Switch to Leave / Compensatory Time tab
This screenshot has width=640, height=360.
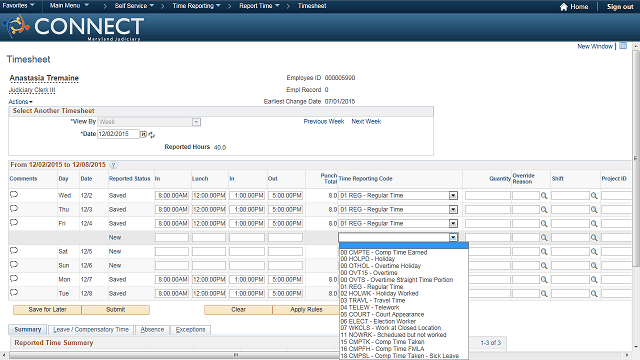[x=91, y=329]
